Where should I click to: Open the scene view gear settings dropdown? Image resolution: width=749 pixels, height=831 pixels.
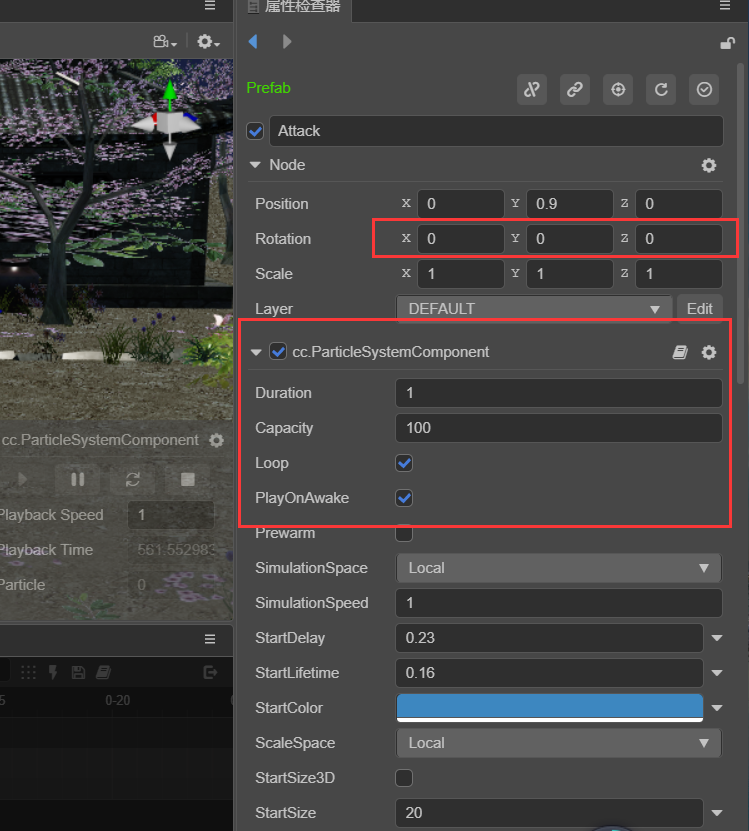(208, 41)
